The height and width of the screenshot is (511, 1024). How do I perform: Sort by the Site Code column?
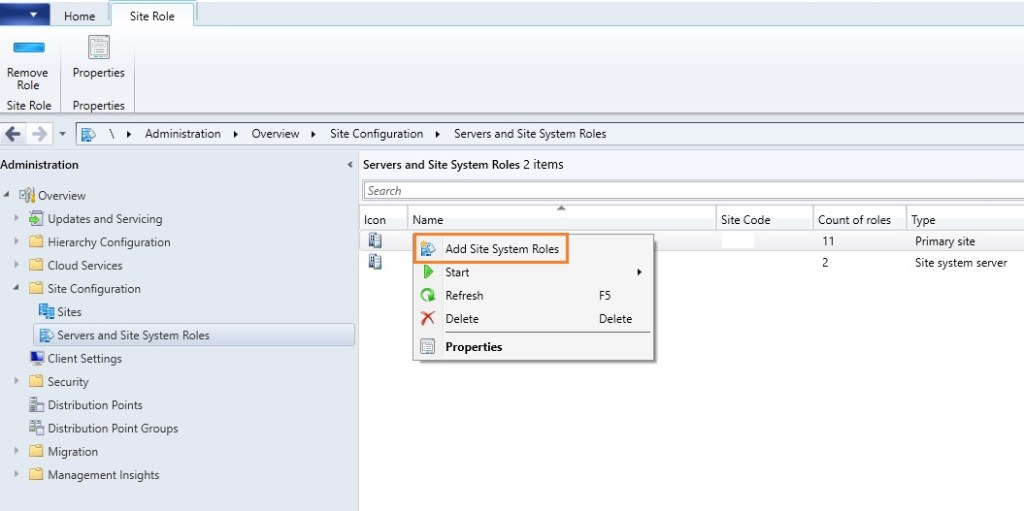(x=765, y=220)
